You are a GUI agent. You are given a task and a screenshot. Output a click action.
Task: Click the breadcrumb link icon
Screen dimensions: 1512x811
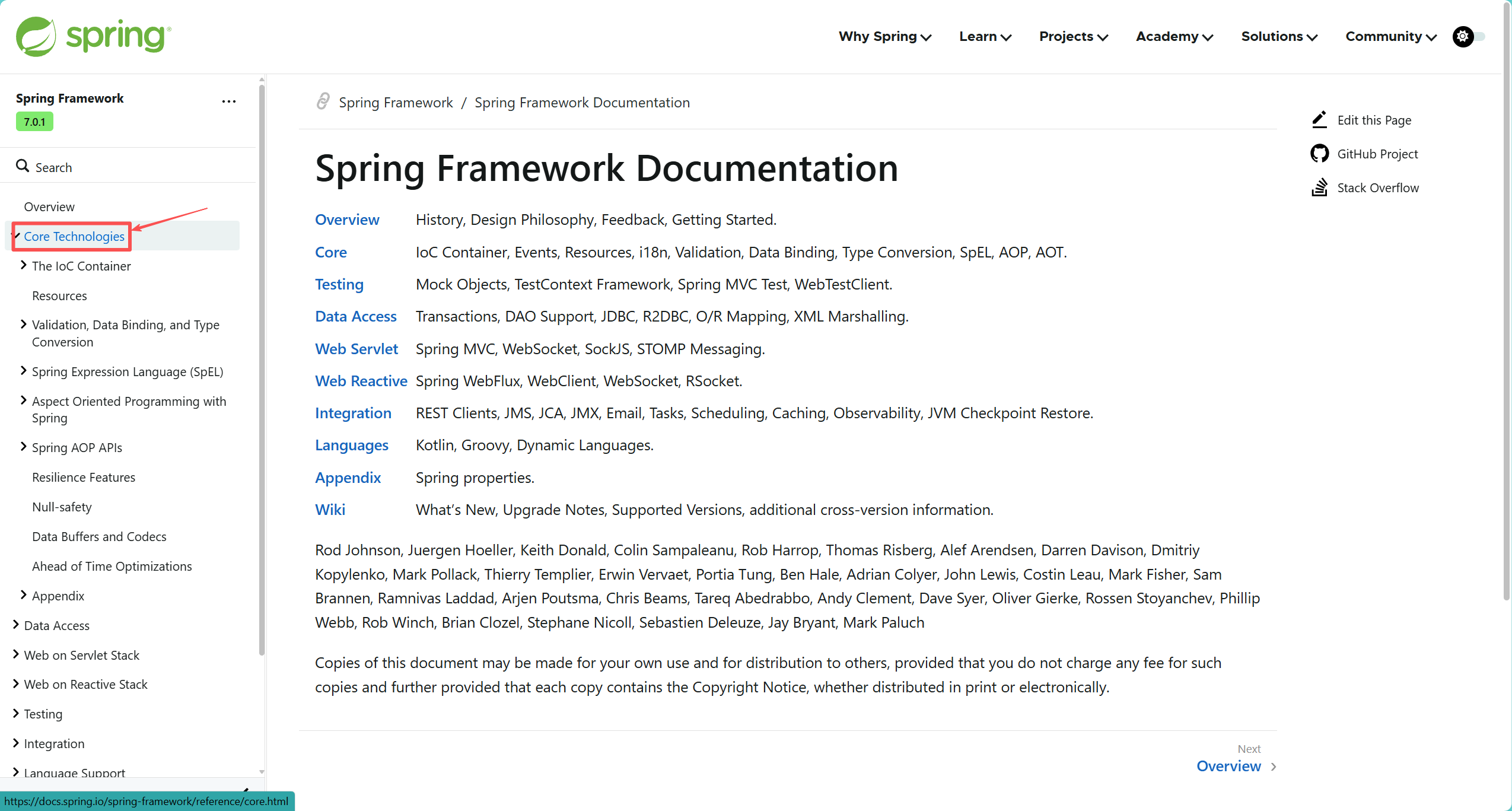pos(323,102)
